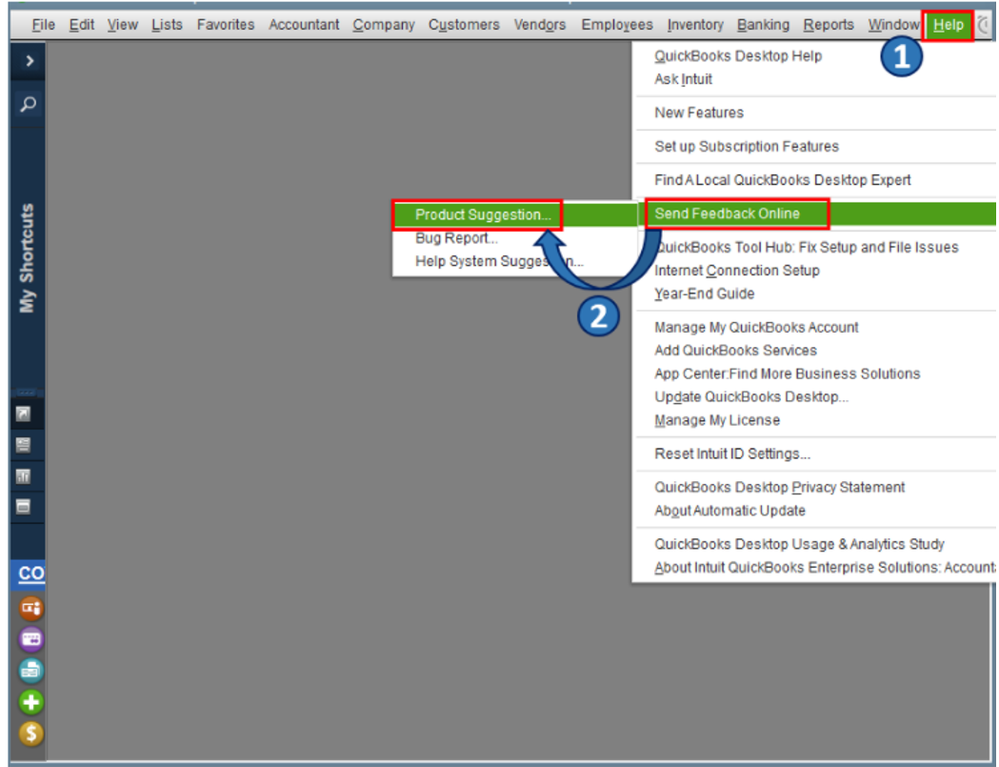
Task: Choose Set up Subscription Features
Action: point(747,147)
